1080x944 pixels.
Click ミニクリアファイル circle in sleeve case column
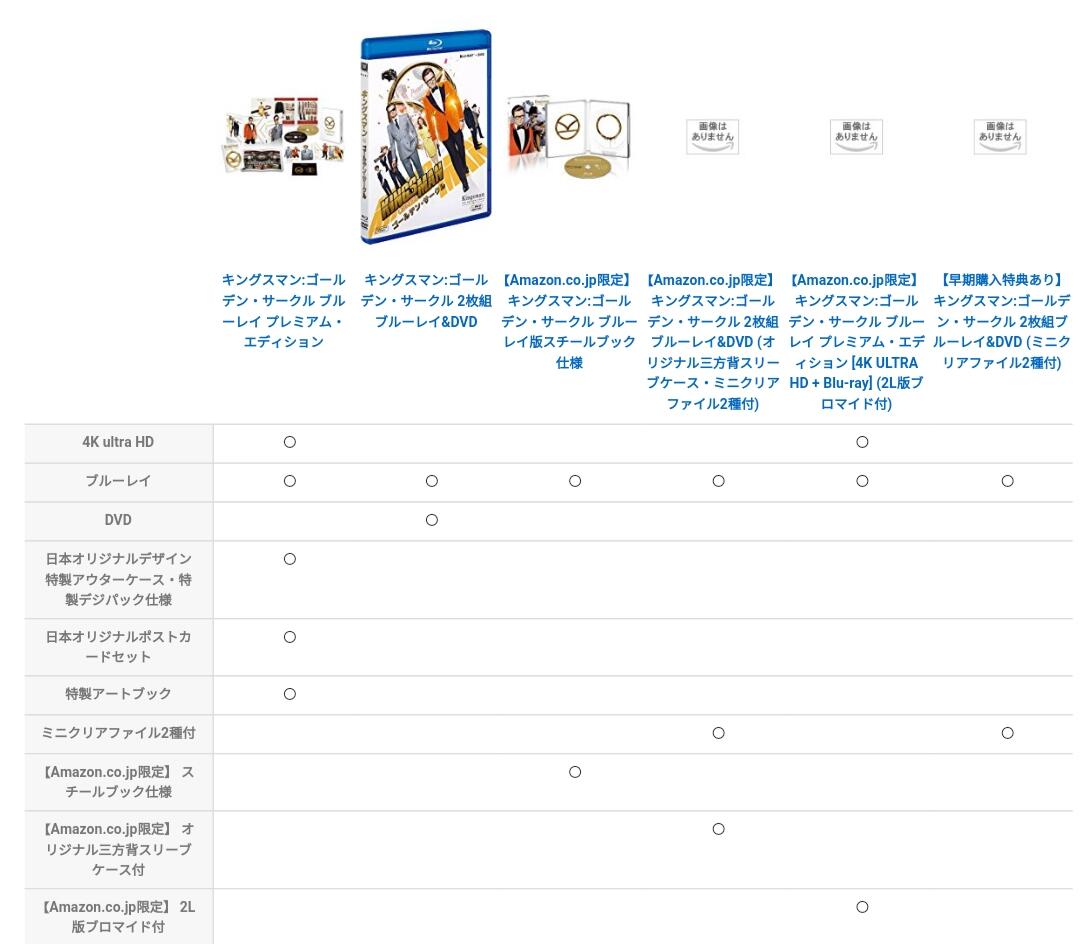pos(718,733)
